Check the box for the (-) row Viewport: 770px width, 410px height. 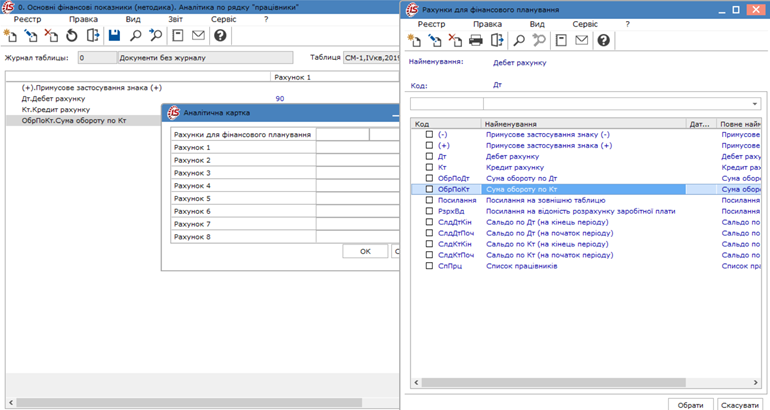tap(429, 134)
